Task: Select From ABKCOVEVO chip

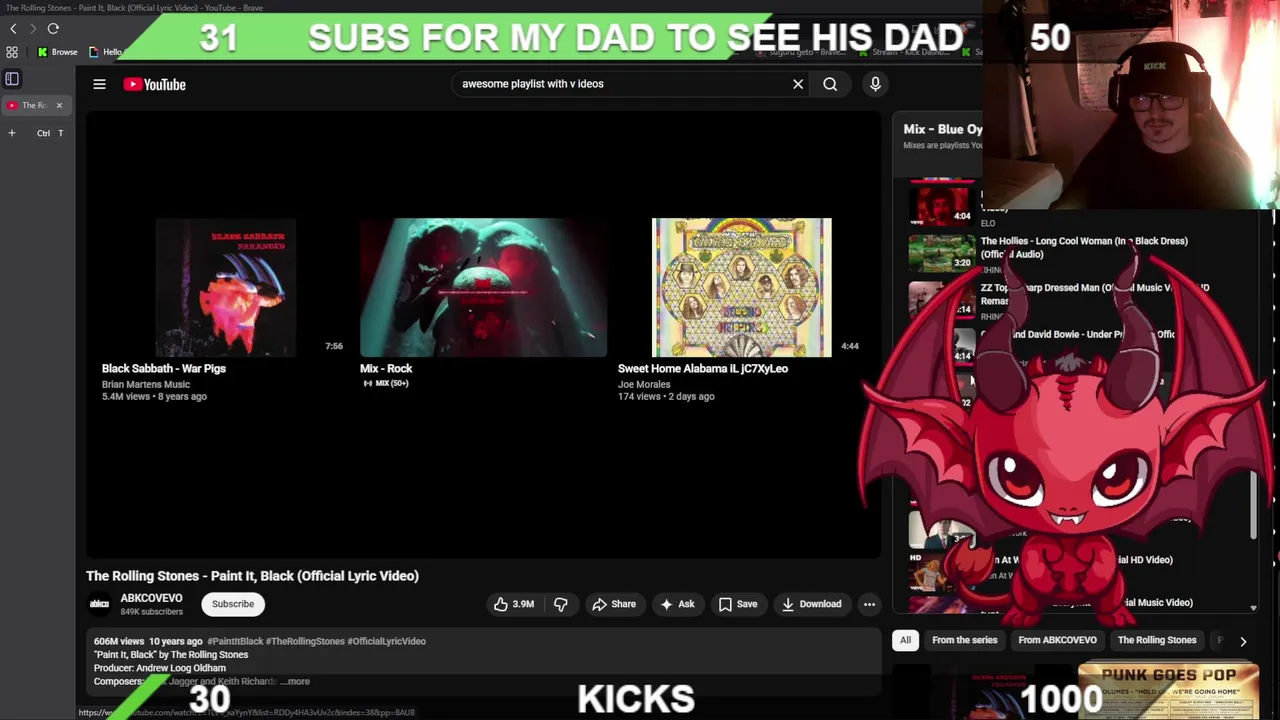Action: [x=1057, y=640]
